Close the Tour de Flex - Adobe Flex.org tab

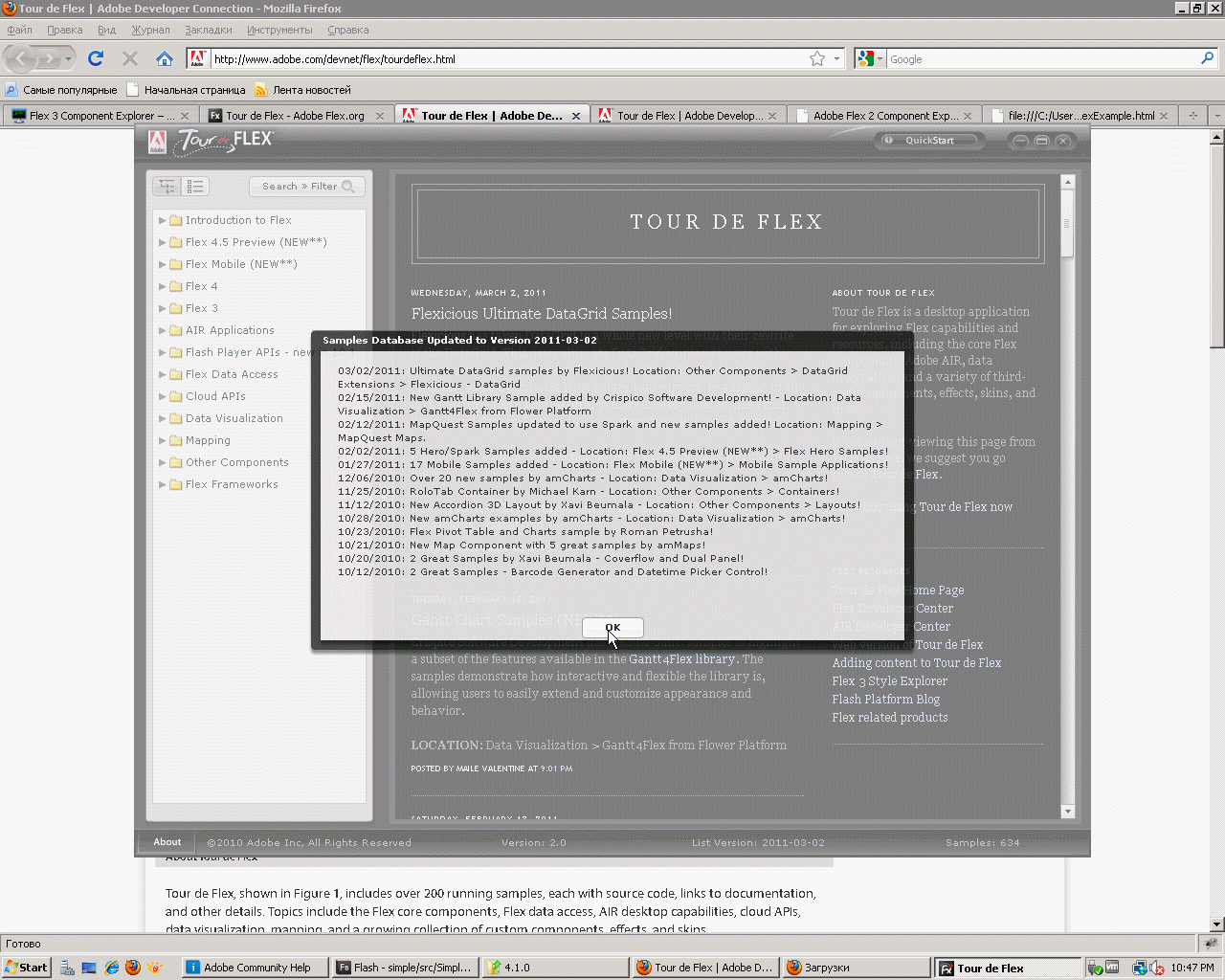tap(380, 116)
